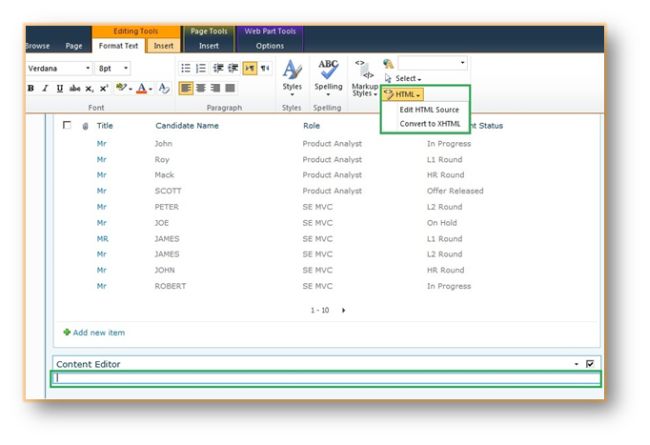Insert a bulleted list
This screenshot has width=650, height=445.
click(186, 68)
